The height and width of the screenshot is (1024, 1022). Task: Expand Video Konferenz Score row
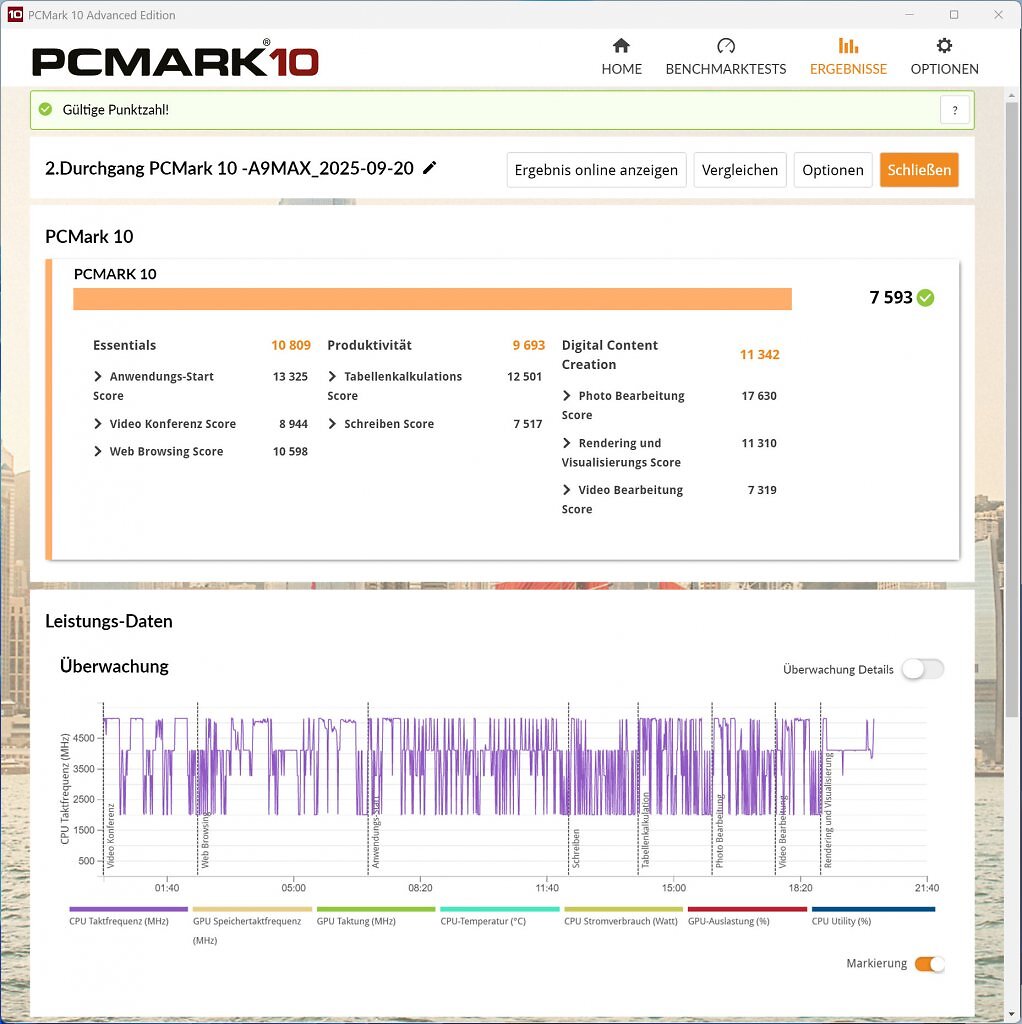click(98, 424)
